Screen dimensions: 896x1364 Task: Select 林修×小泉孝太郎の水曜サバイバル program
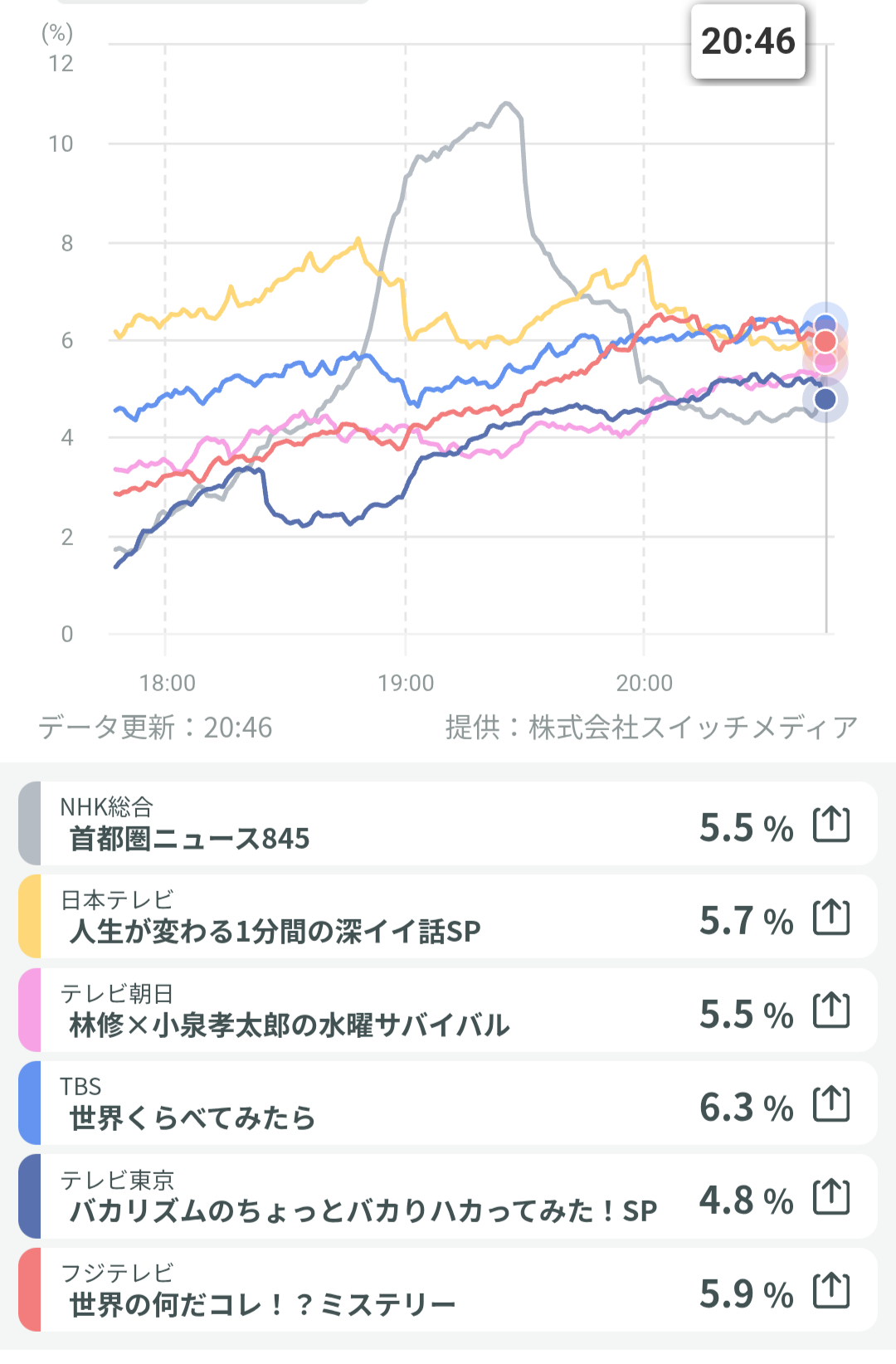coord(289,1025)
